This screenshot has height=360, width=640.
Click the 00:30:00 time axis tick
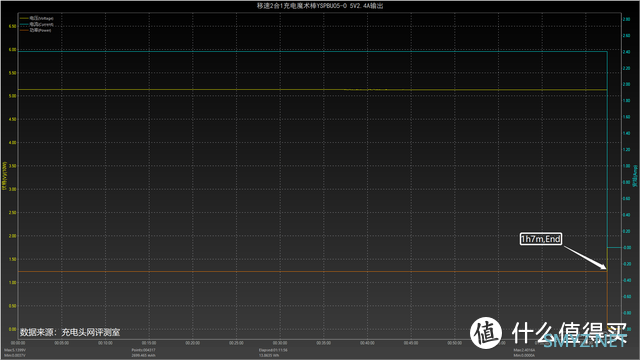tap(280, 343)
